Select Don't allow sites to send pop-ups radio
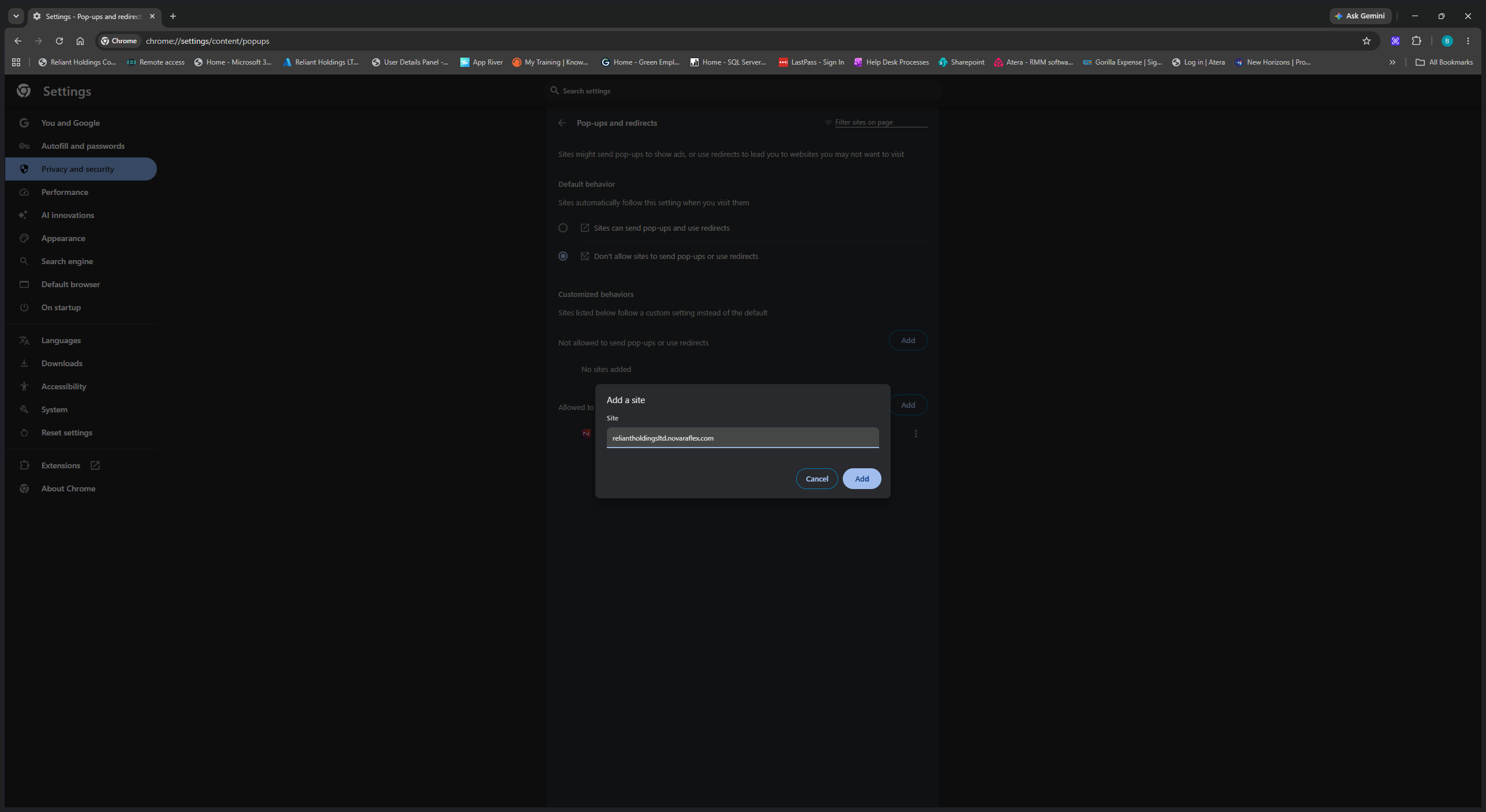Viewport: 1486px width, 812px height. 563,256
